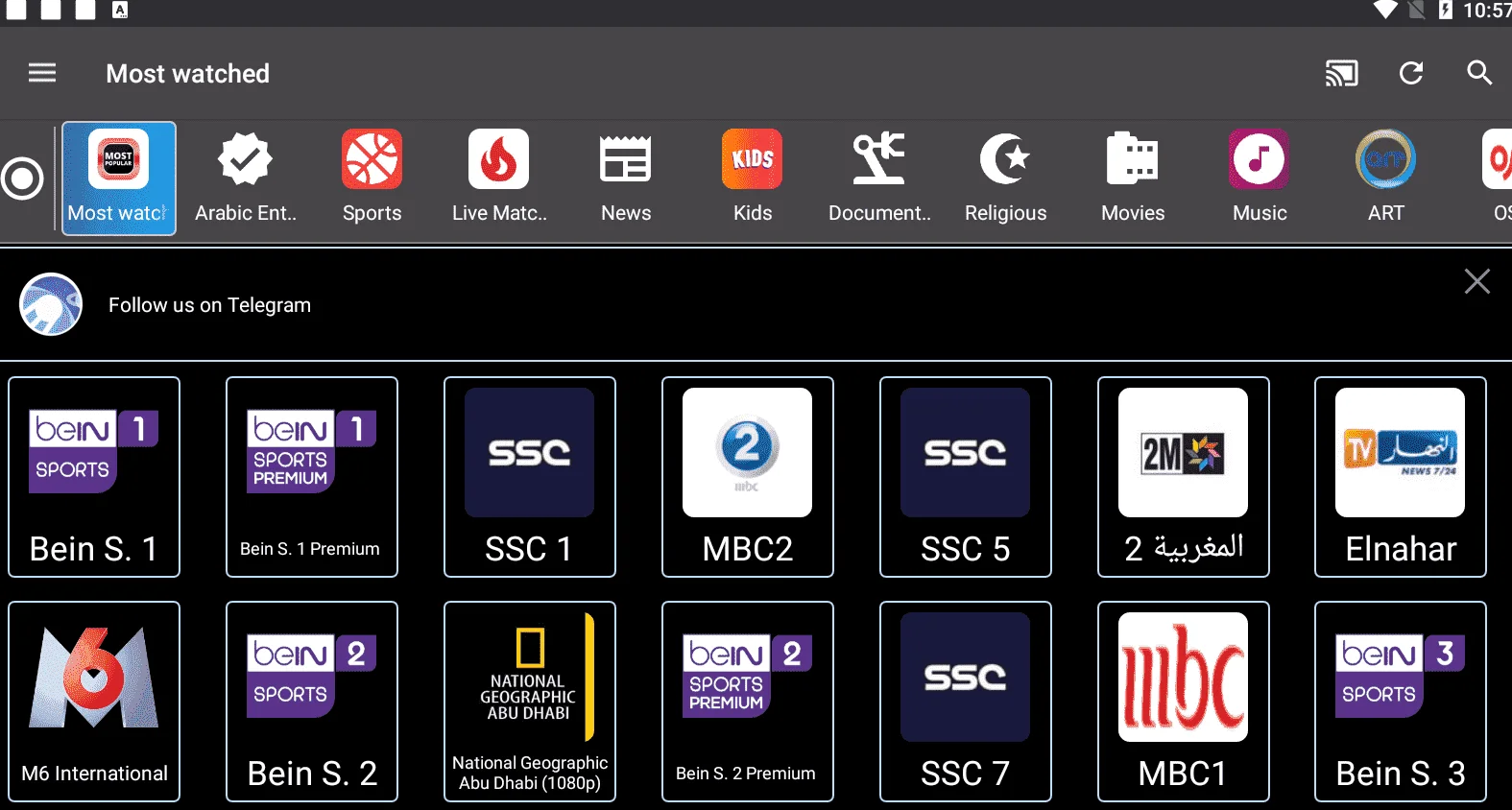The image size is (1512, 810).
Task: Tap the circular icon left of Most watched
Action: pos(22,179)
